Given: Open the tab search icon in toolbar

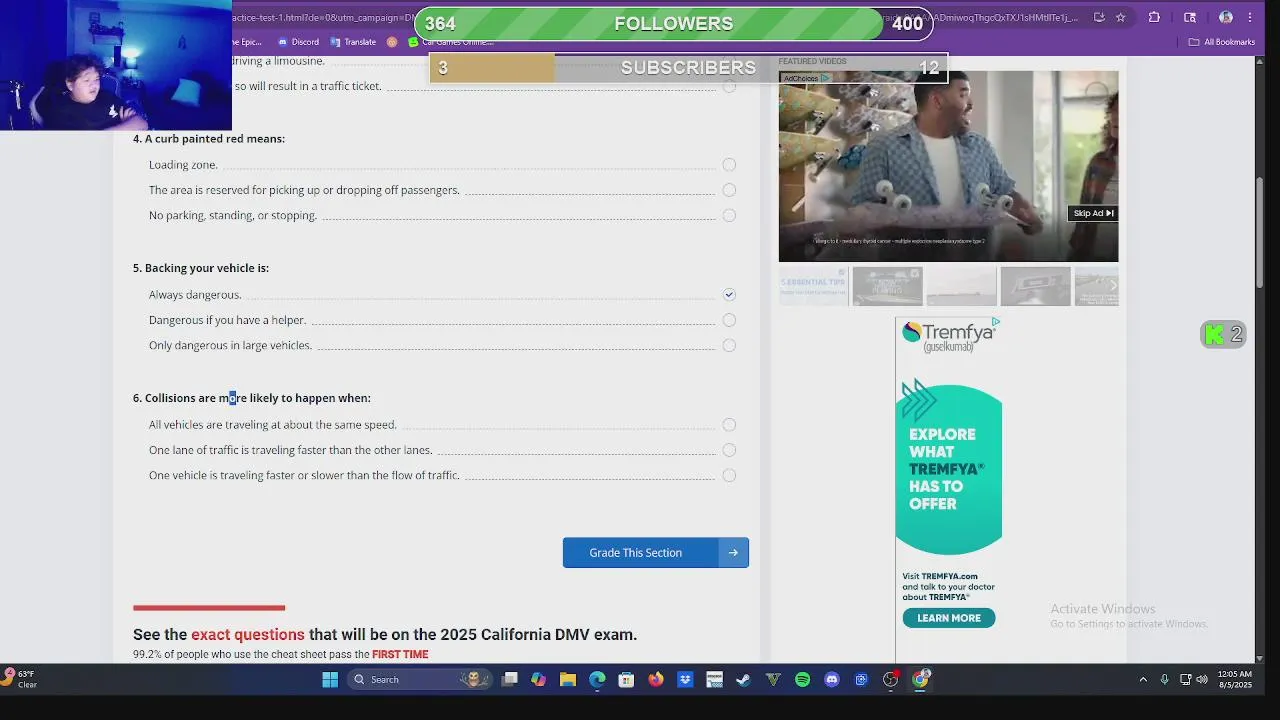Looking at the screenshot, I should click(1190, 17).
